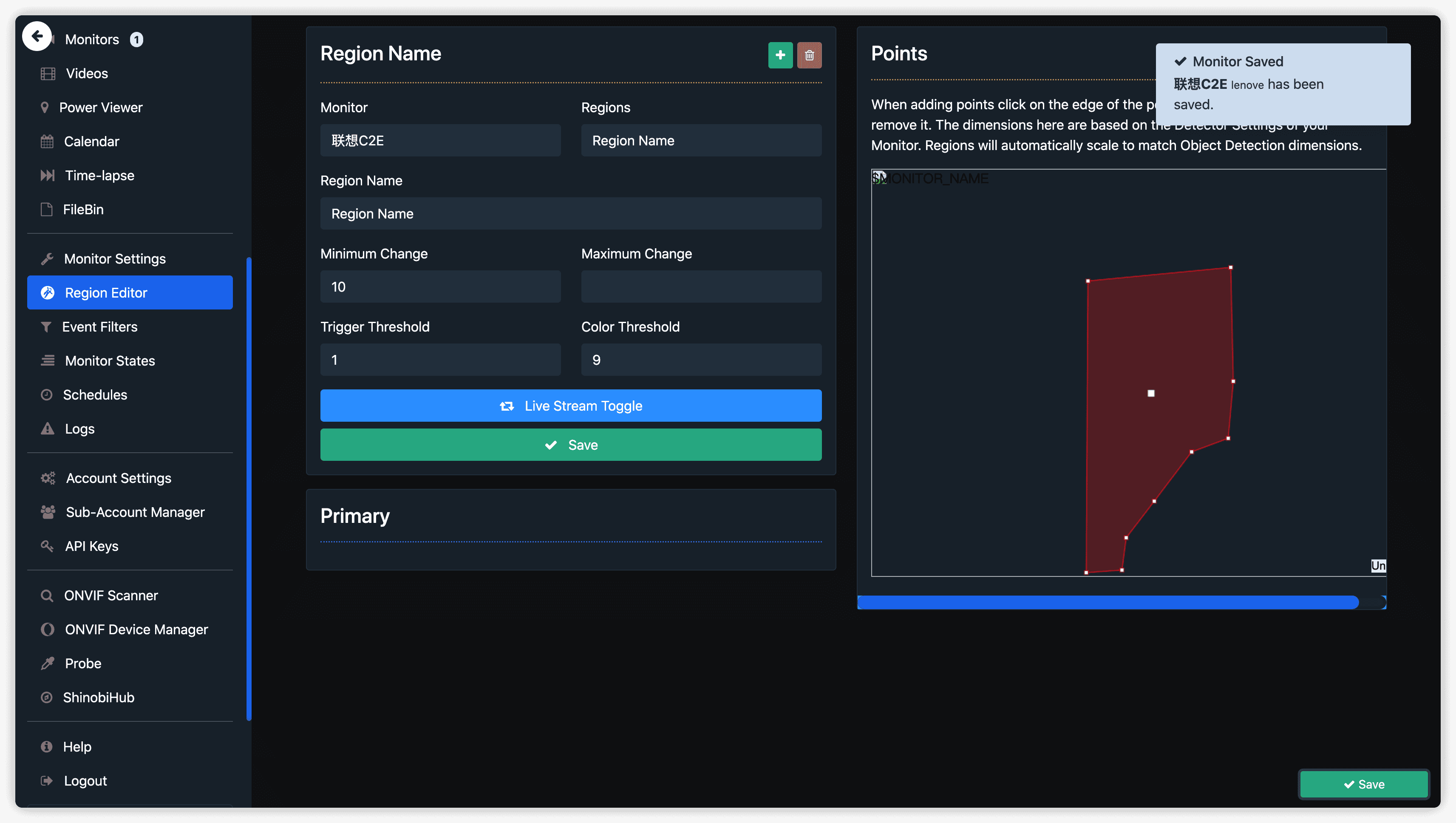Screen dimensions: 1456x823
Task: Open the Monitor dropdown showing 联想C2E
Action: pyautogui.click(x=440, y=140)
